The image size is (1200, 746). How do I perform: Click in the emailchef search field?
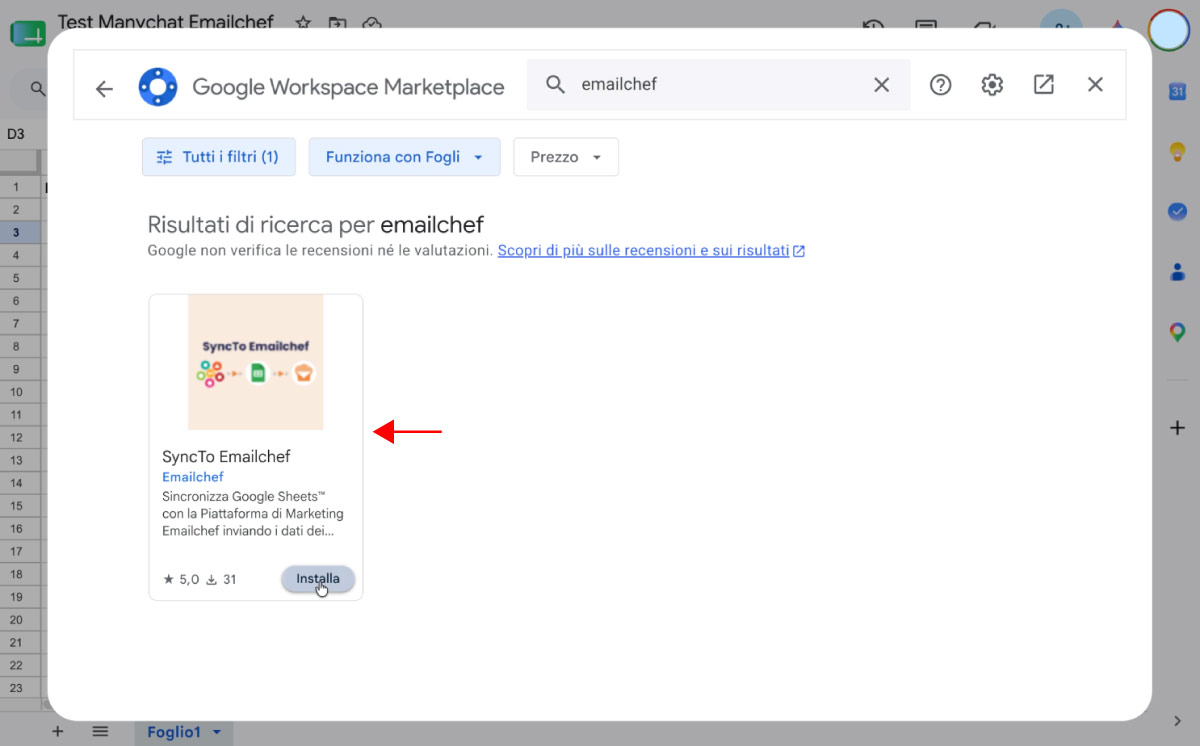tap(718, 85)
